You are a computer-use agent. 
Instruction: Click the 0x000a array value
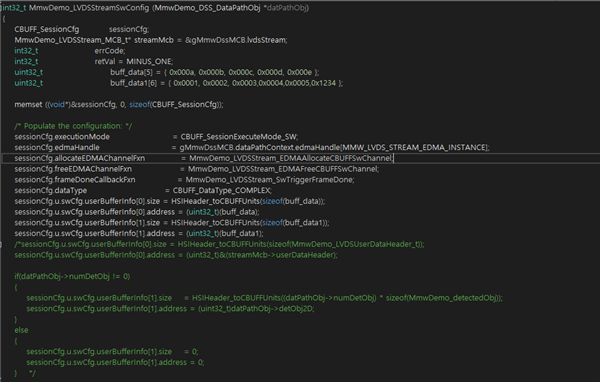click(x=182, y=72)
